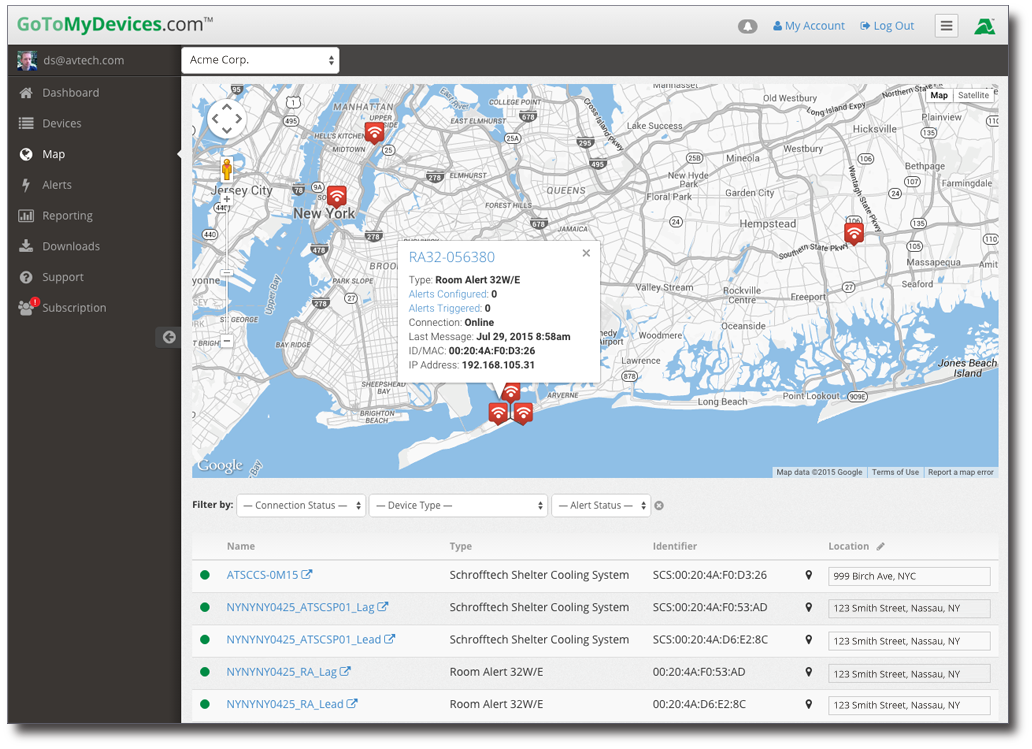Click the device marker near Hell's Kitchen
The image size is (1032, 749).
(x=374, y=132)
